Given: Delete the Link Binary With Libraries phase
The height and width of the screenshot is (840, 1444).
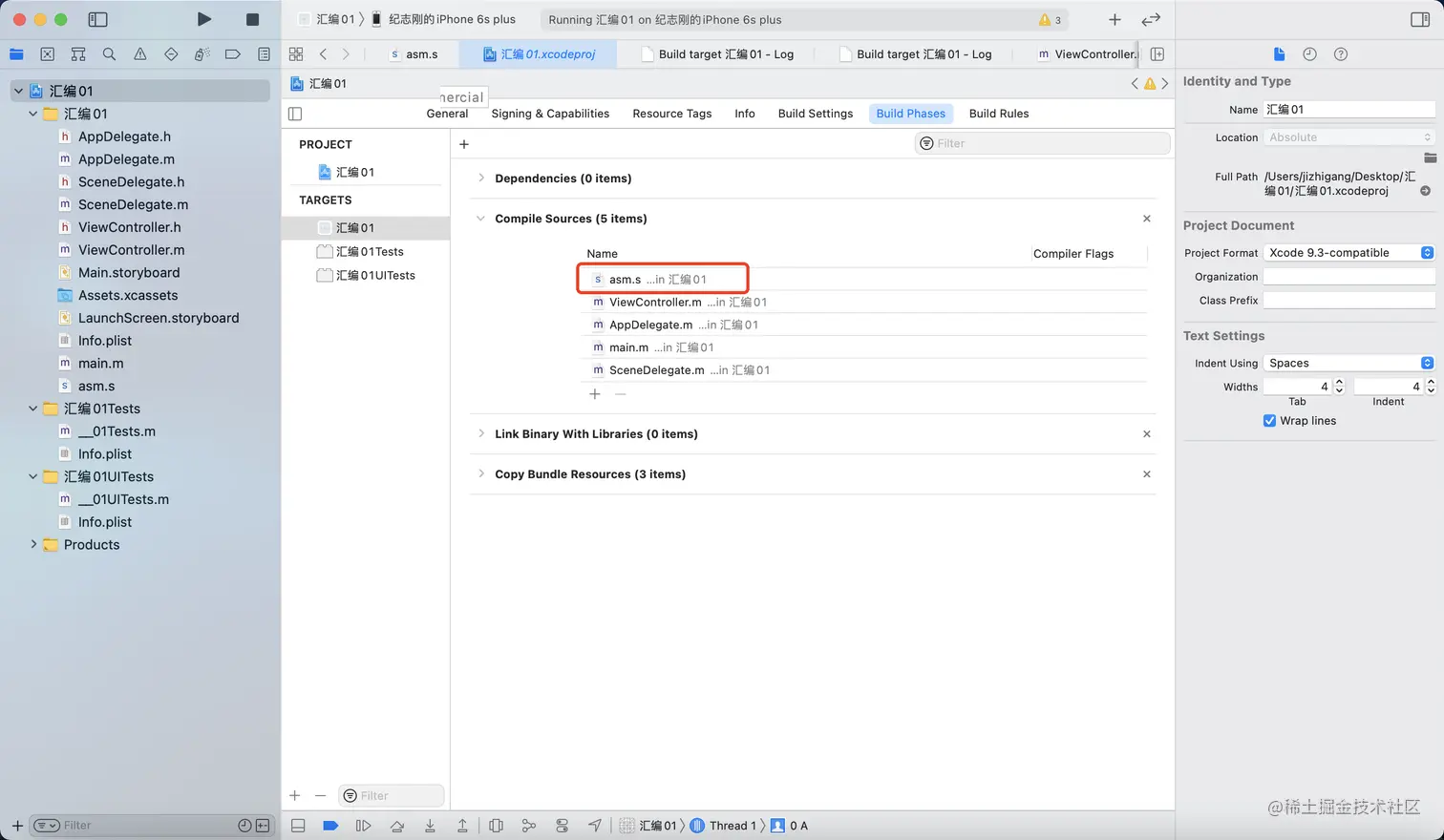Looking at the screenshot, I should [x=1147, y=434].
